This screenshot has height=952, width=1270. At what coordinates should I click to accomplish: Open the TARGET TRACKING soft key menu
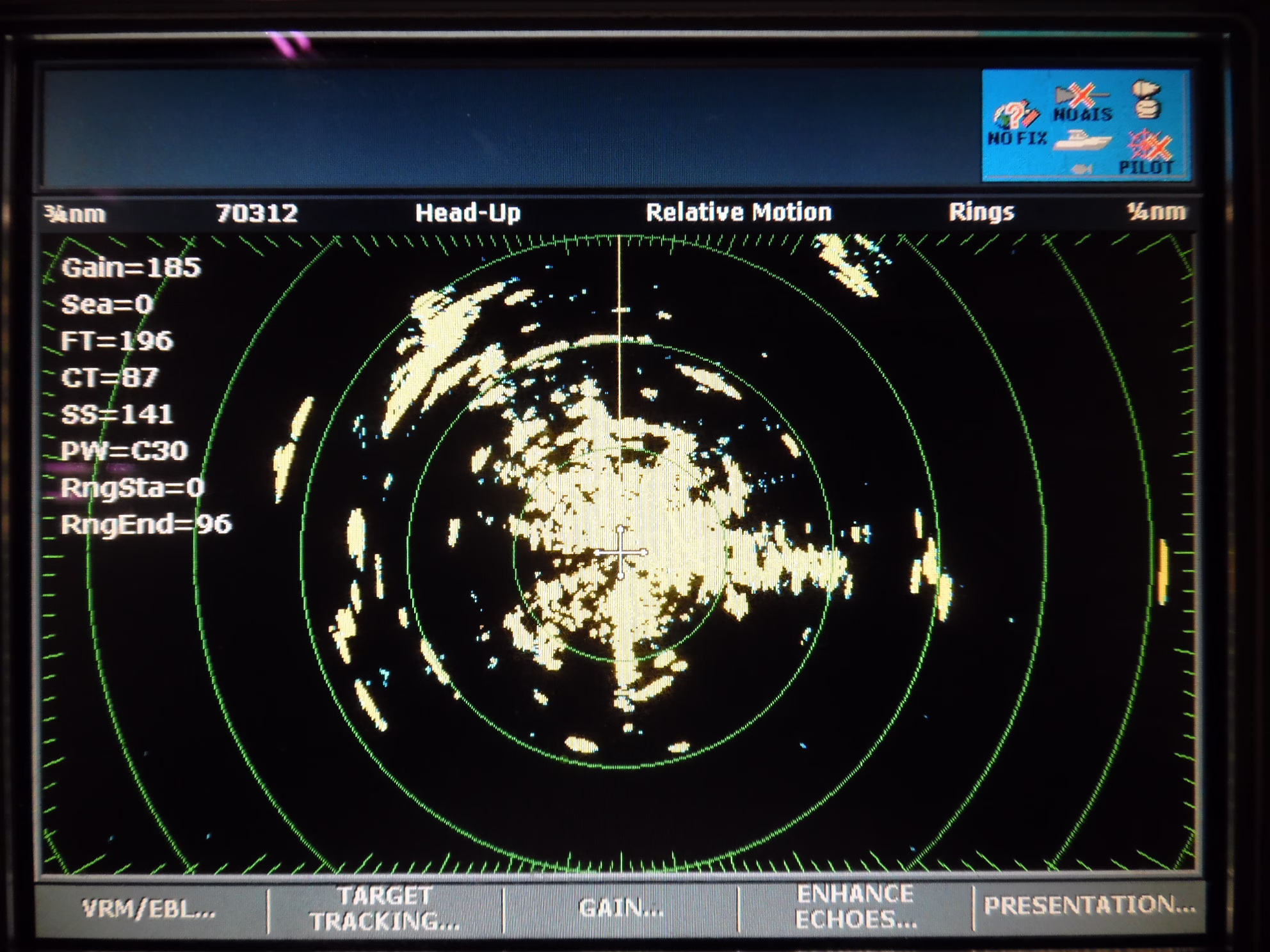tap(385, 908)
